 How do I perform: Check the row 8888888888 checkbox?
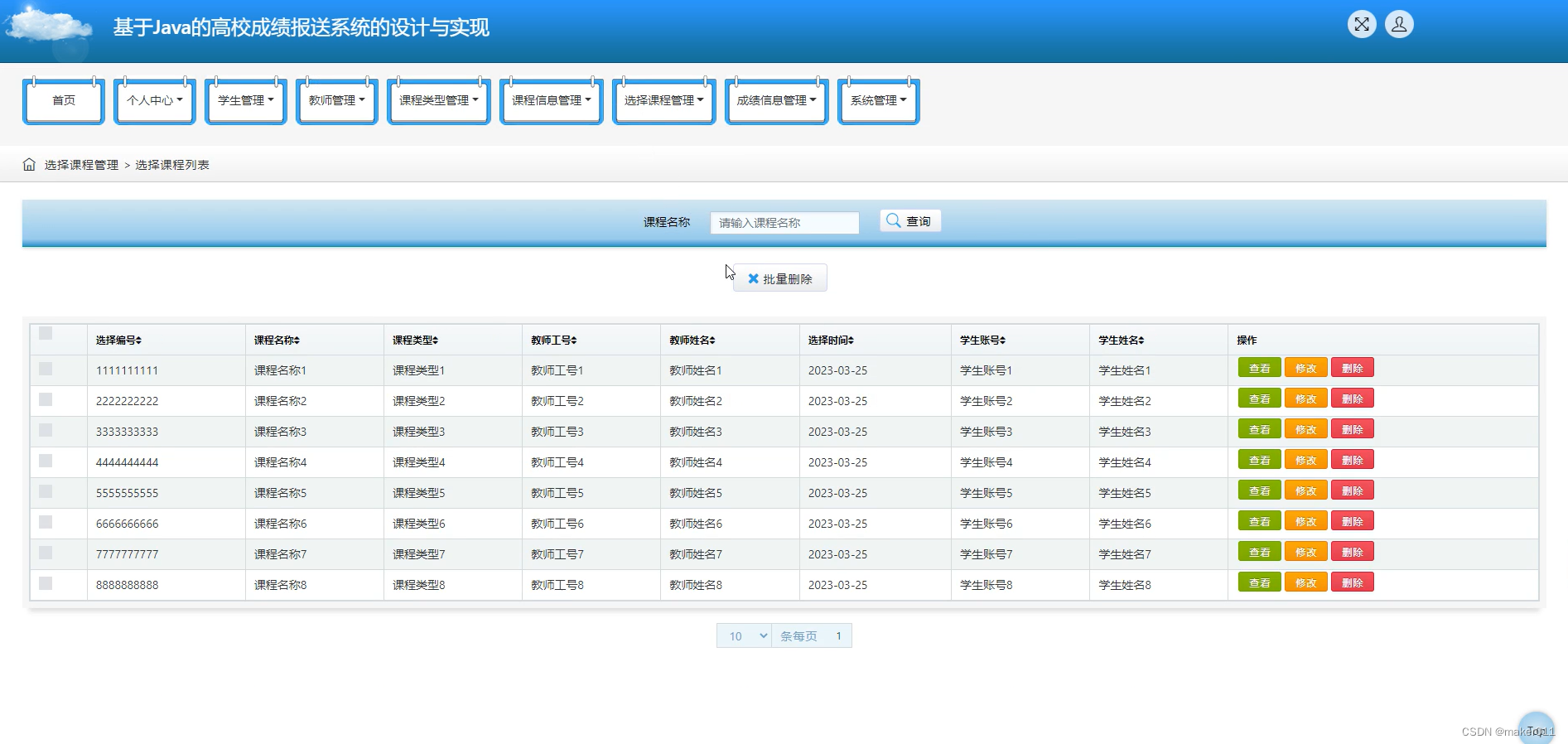coord(46,583)
